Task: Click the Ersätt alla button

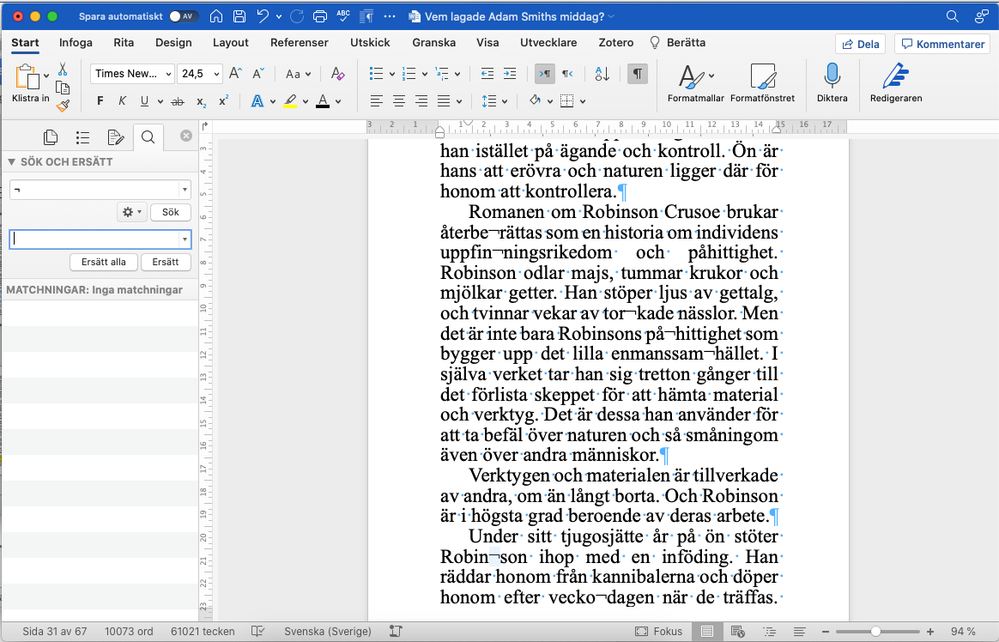Action: 103,262
